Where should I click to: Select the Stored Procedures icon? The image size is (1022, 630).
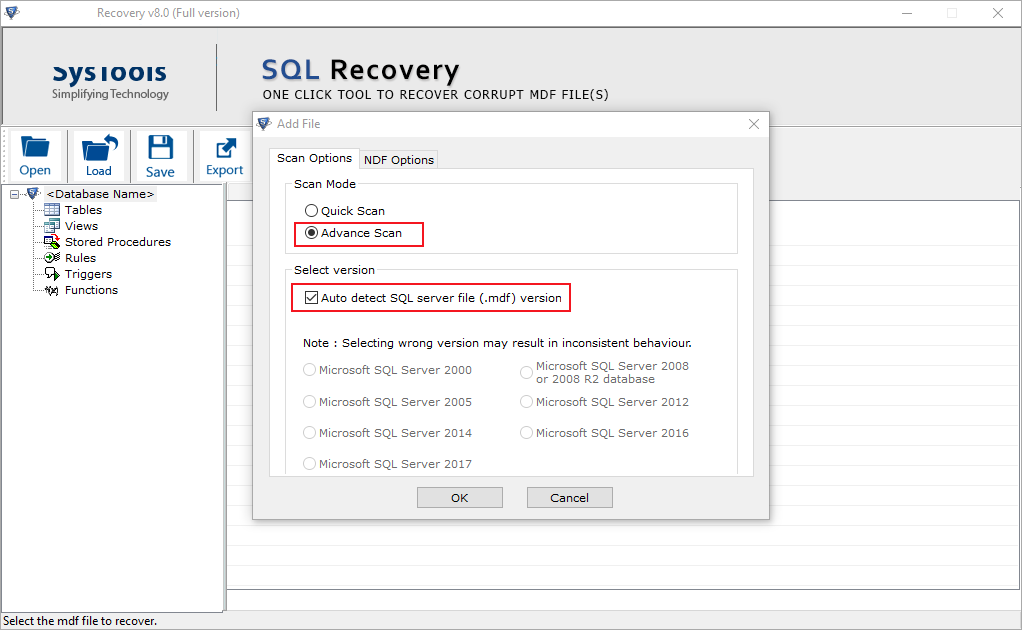[x=51, y=242]
